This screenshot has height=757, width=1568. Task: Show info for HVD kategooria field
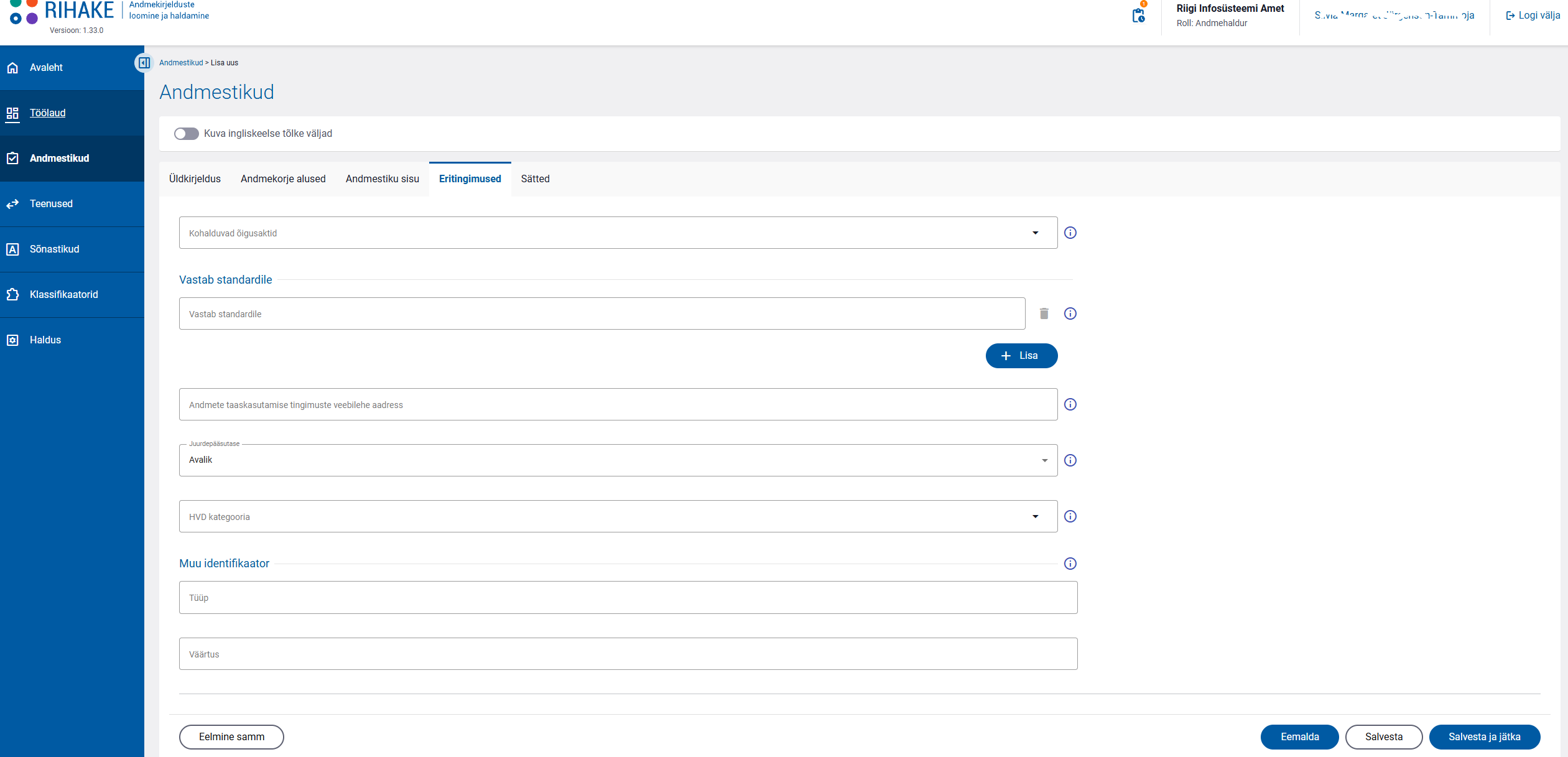coord(1070,516)
